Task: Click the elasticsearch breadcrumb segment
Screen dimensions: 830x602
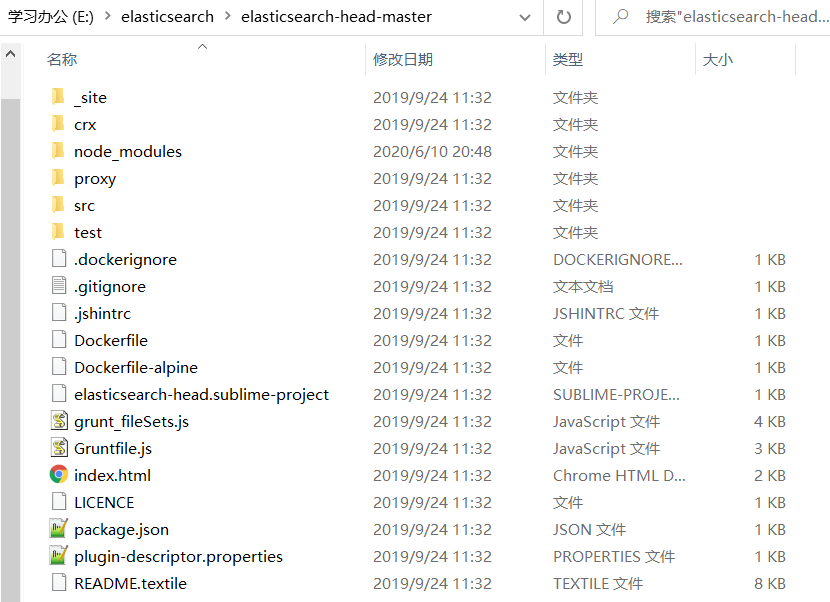Action: click(x=167, y=16)
